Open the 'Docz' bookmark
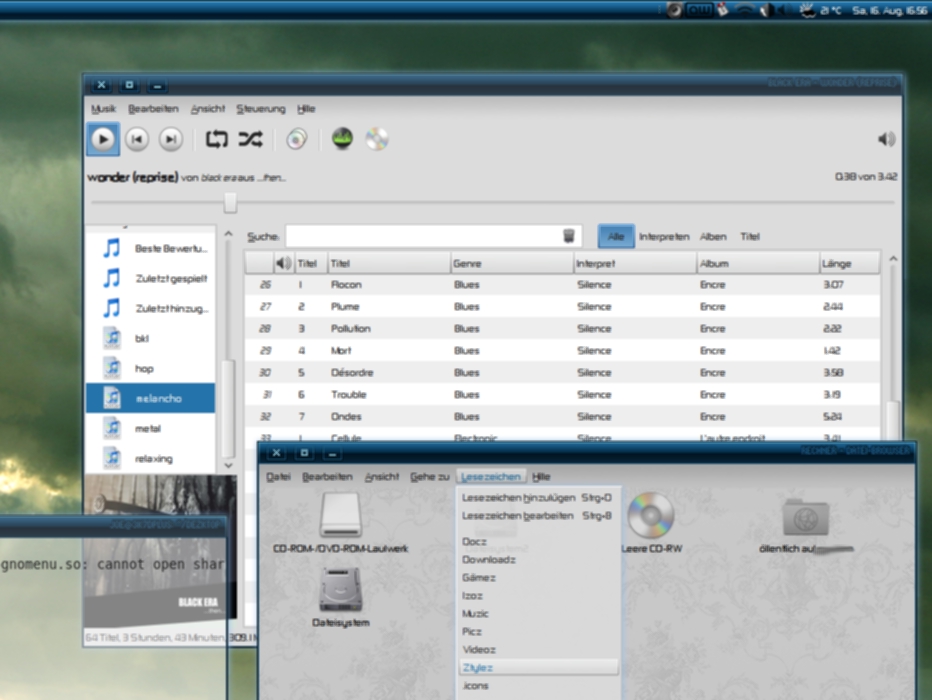The height and width of the screenshot is (700, 932). click(537, 541)
